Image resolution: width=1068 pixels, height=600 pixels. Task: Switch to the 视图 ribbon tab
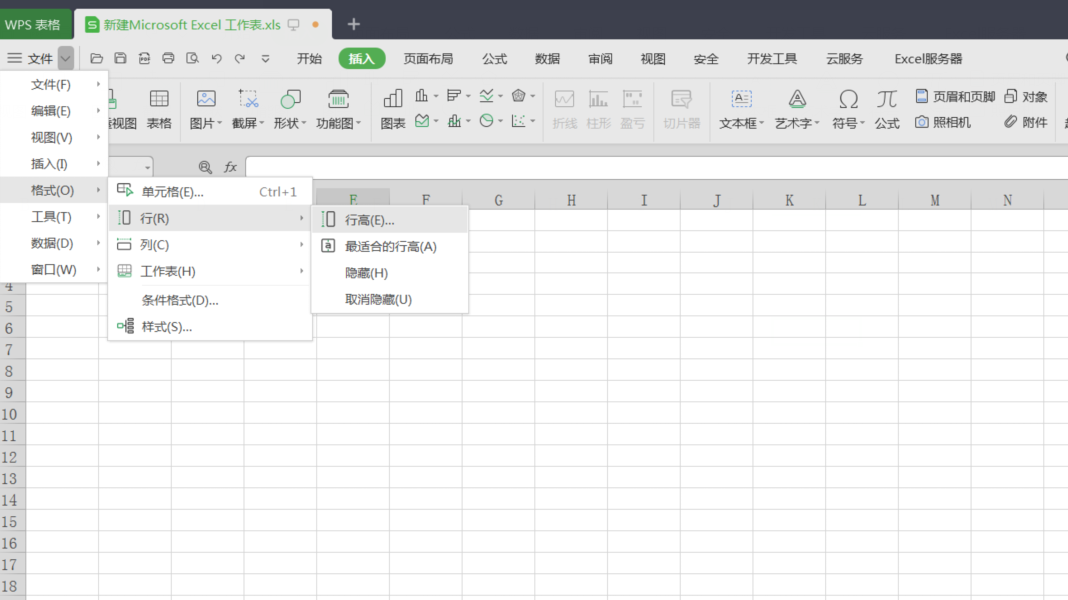coord(653,59)
